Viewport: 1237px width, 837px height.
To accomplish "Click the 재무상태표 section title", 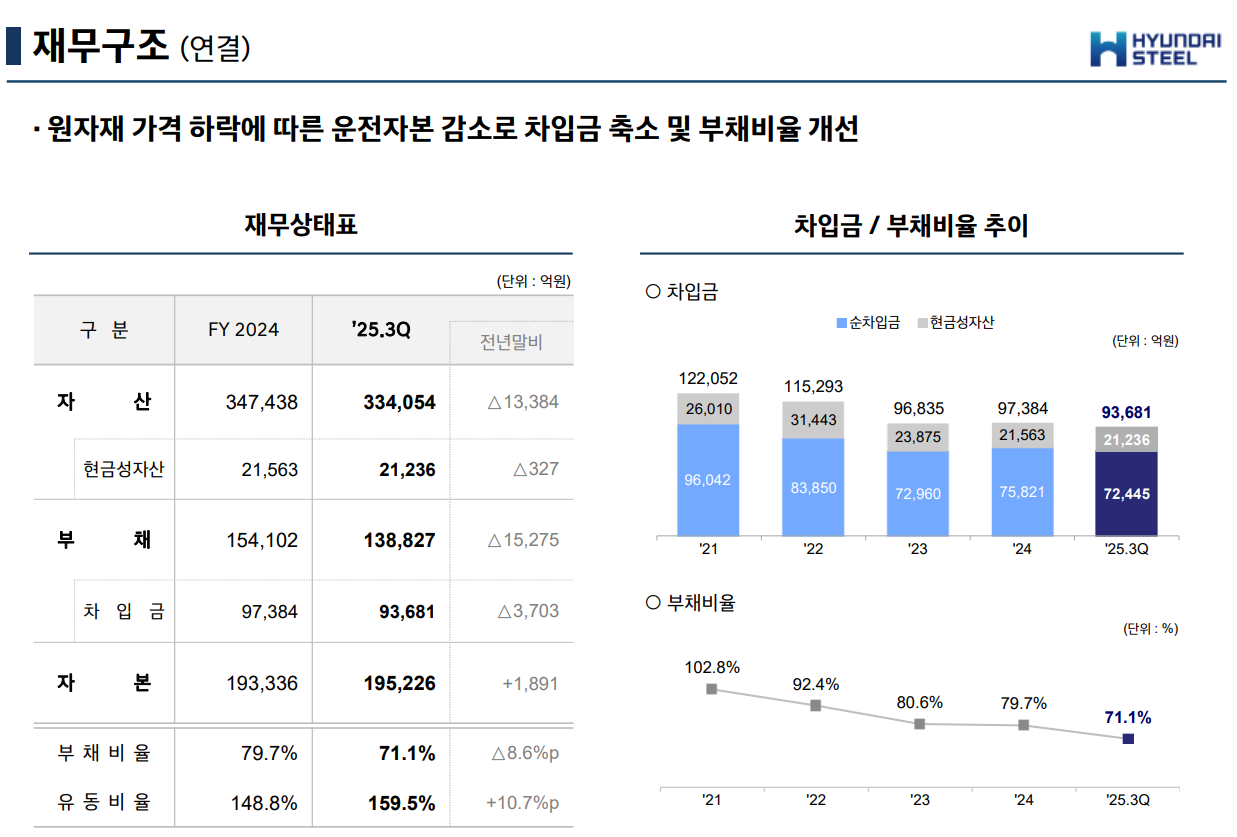I will 301,225.
